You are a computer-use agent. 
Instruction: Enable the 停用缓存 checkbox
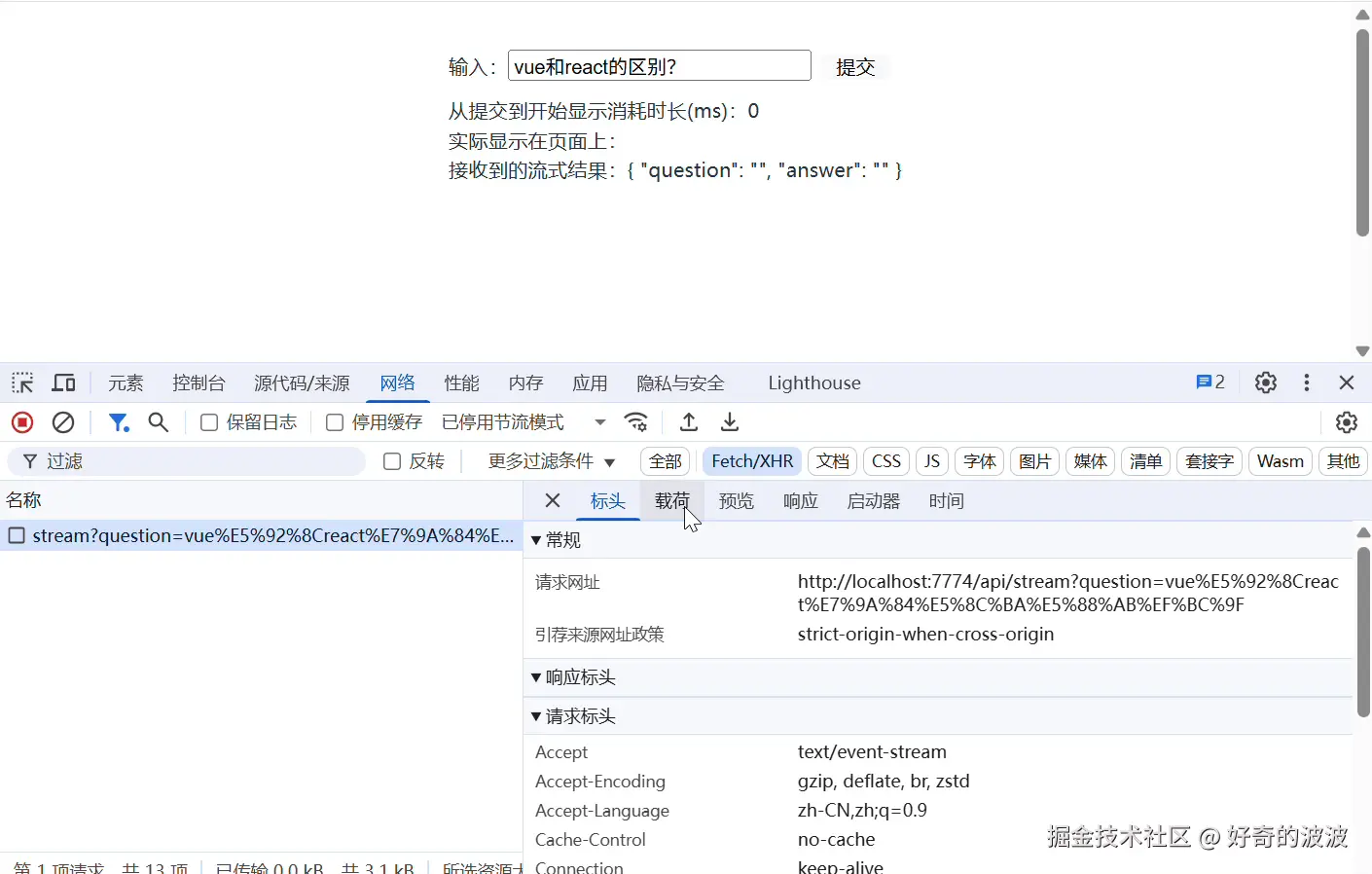pos(335,422)
